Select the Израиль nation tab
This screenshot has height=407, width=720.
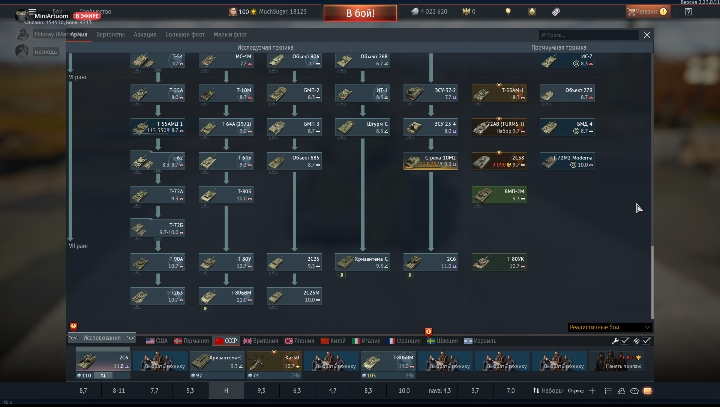(480, 341)
